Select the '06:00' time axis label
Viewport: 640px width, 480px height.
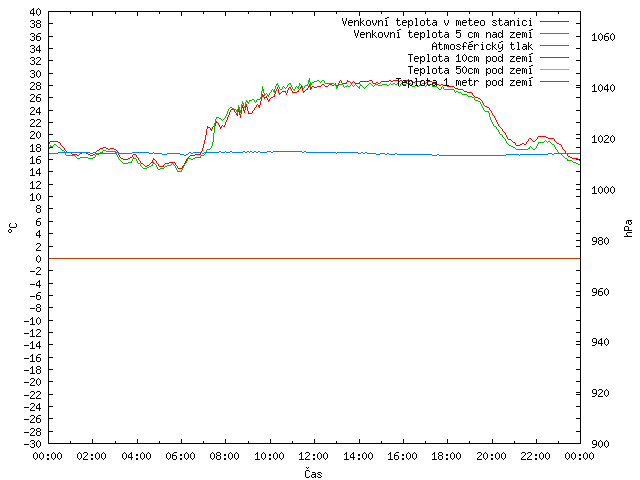click(x=180, y=456)
